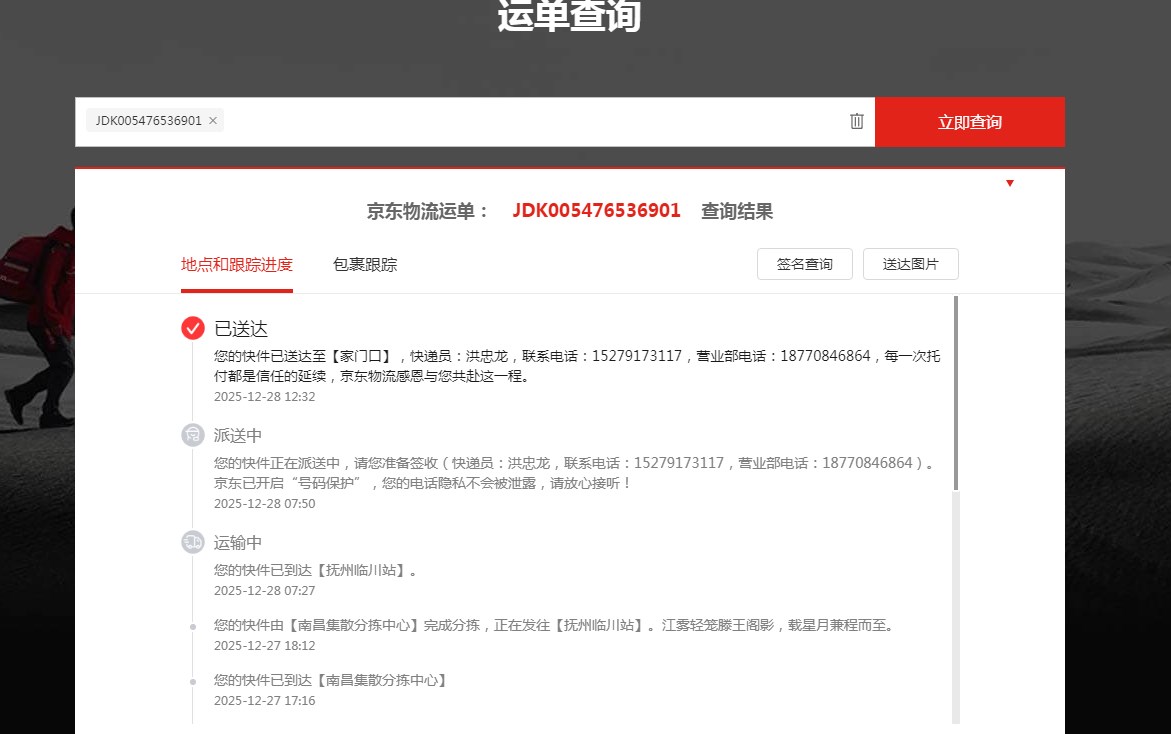Screen dimensions: 1171x734
Task: Remove the JDK005476536901 tag with its X
Action: (213, 121)
